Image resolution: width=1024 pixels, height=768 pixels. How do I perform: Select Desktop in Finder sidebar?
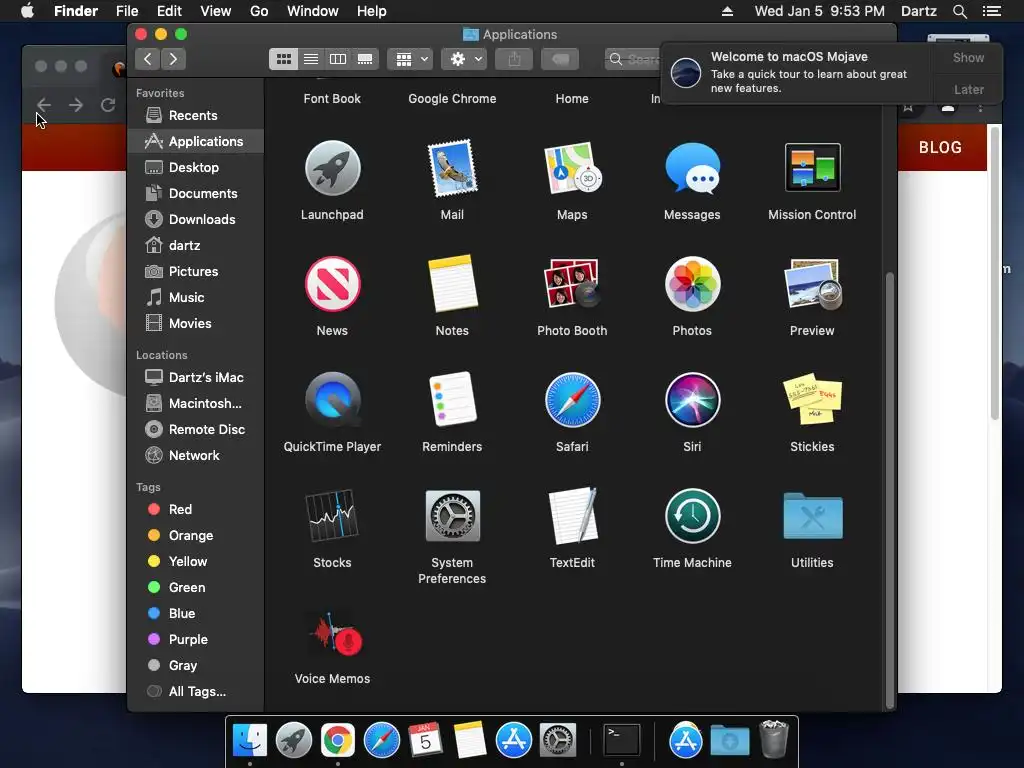tap(196, 167)
